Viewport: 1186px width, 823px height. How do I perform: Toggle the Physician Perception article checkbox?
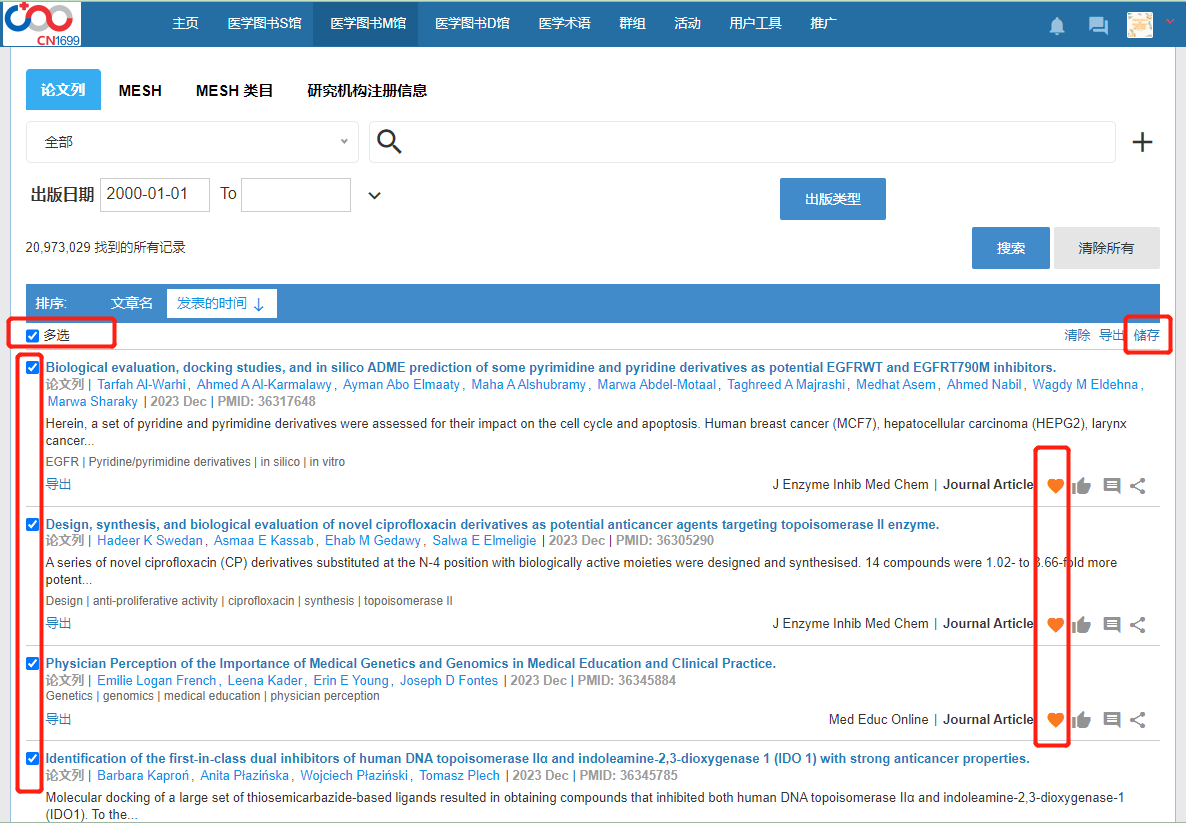pyautogui.click(x=33, y=664)
